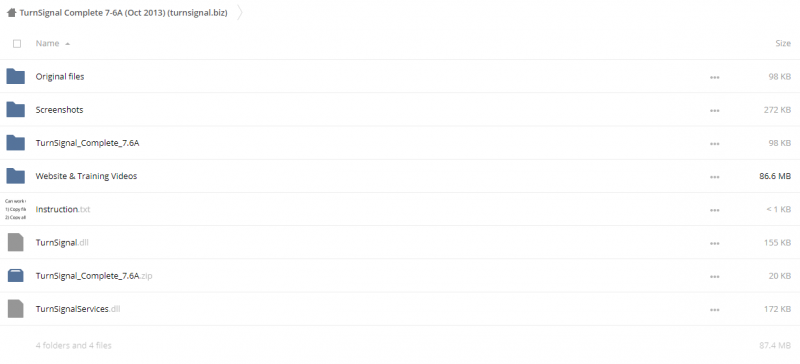Click the Website & Training Videos folder icon
Viewport: 800px width, 364px height.
15,176
